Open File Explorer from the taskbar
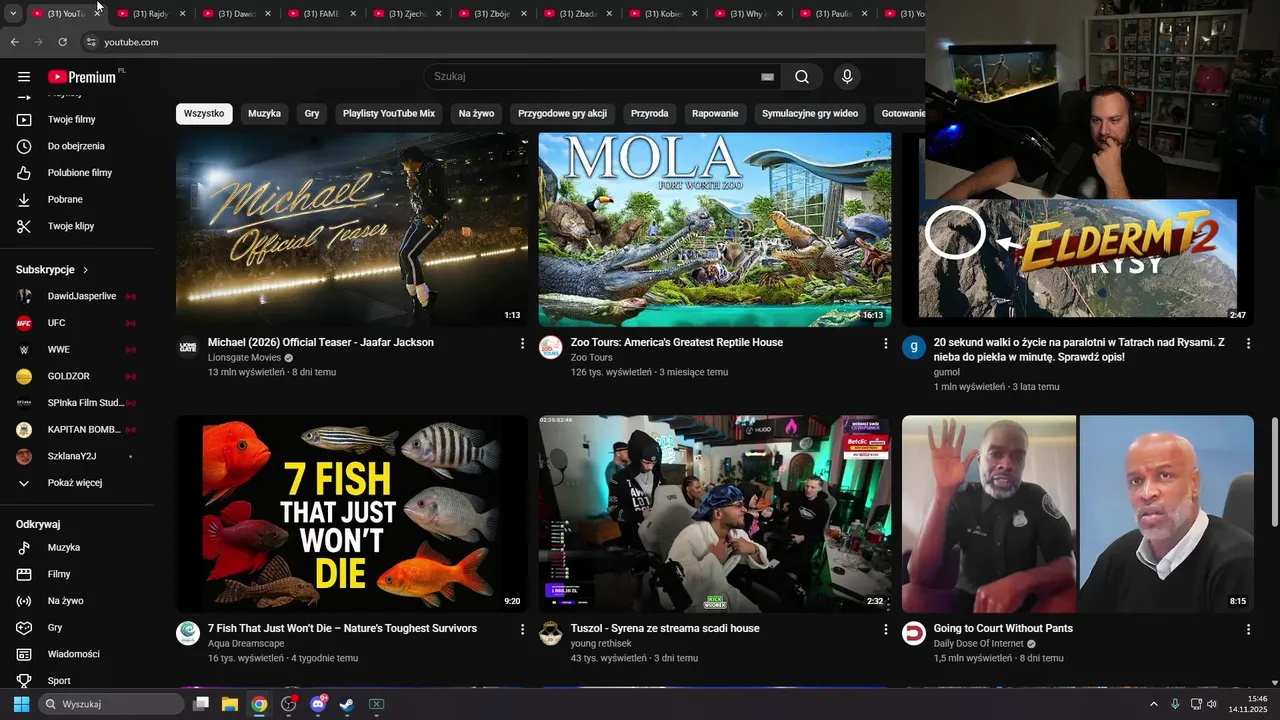1280x720 pixels. (x=230, y=704)
